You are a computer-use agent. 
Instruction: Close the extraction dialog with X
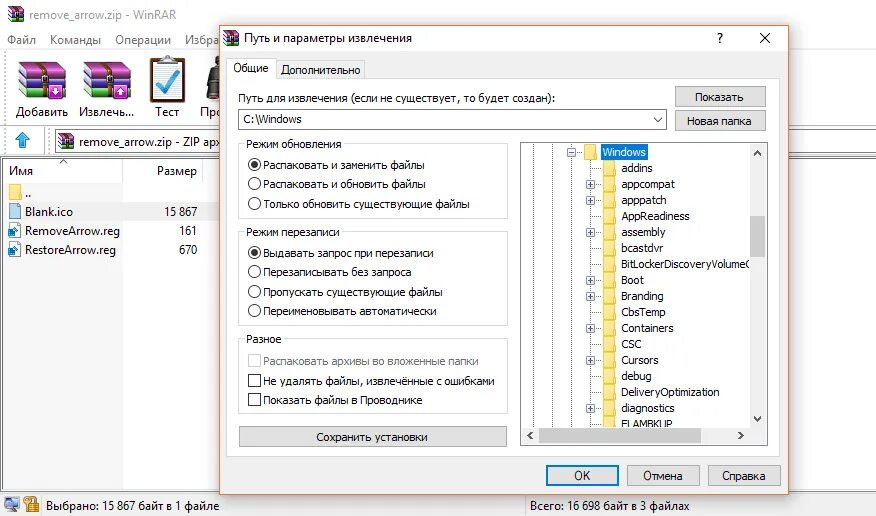[x=765, y=38]
